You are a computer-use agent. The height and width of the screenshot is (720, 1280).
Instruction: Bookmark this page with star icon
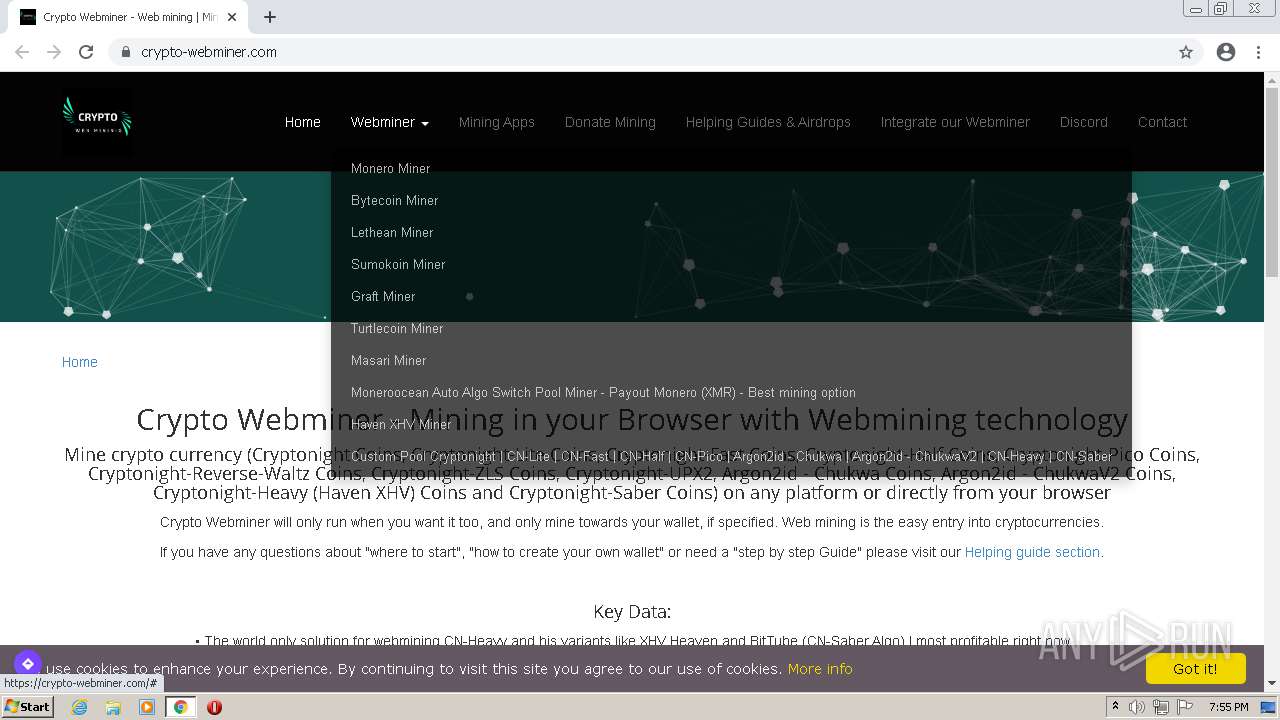pos(1186,52)
